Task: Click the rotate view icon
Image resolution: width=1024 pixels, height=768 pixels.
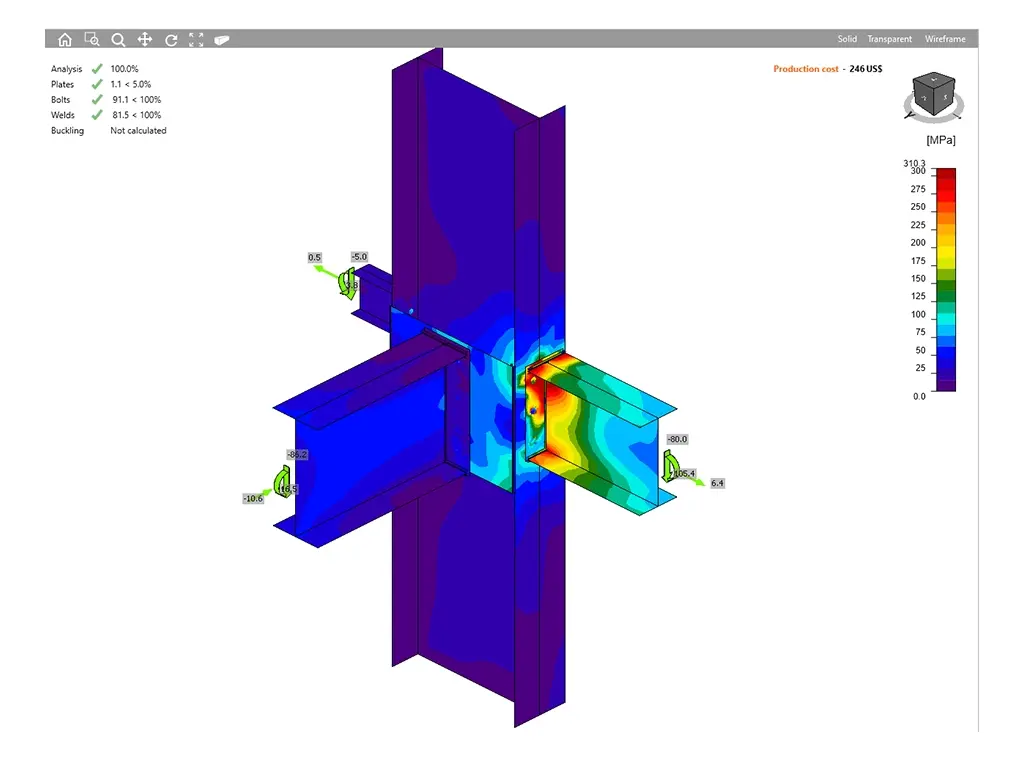Action: [x=171, y=40]
